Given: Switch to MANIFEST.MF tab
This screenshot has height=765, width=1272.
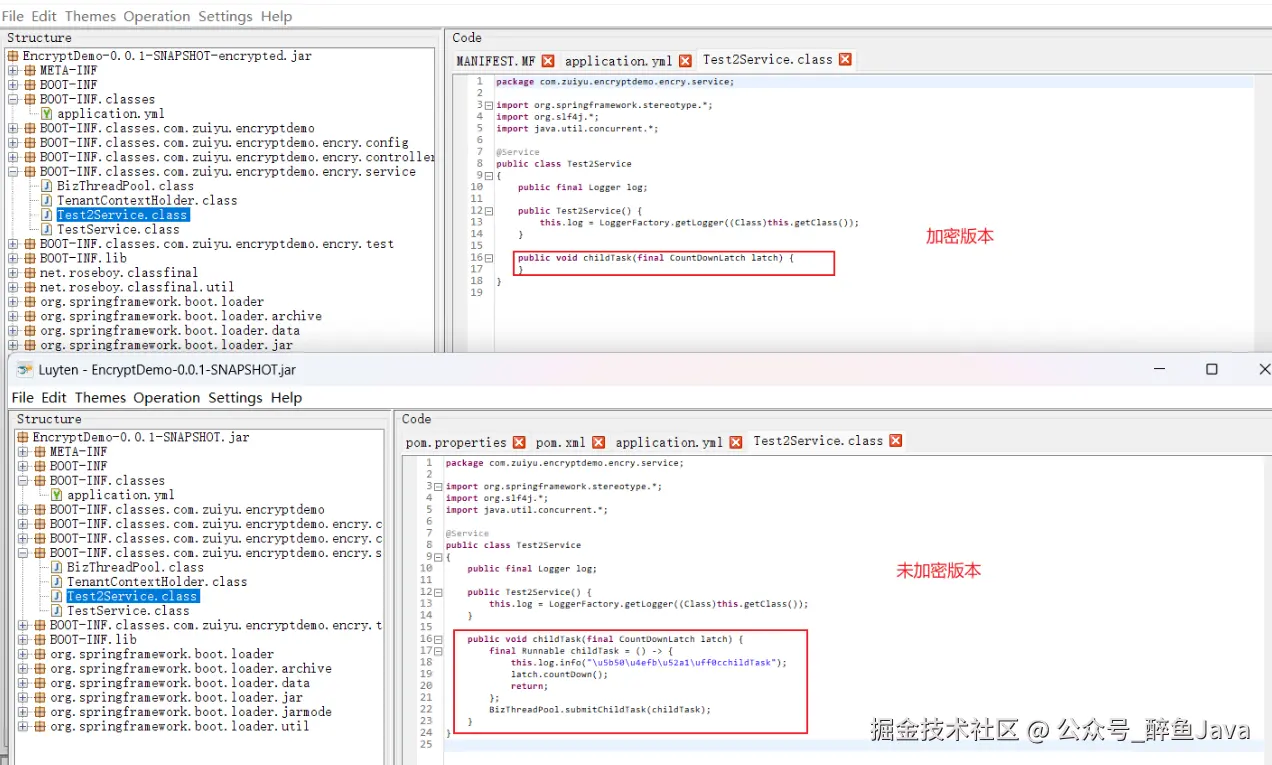Looking at the screenshot, I should tap(496, 61).
